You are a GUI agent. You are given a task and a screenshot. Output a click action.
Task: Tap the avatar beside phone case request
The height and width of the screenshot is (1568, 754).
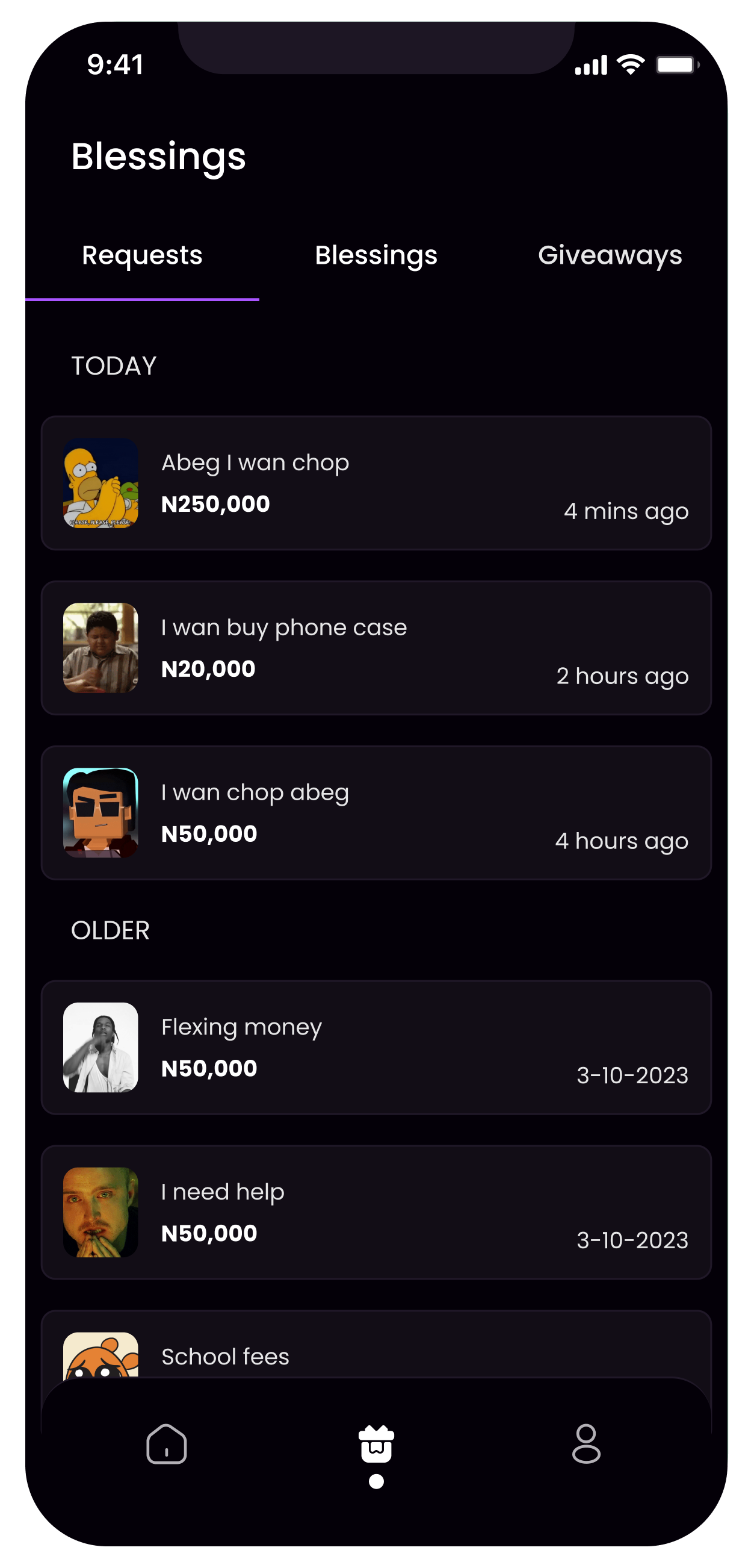(x=101, y=648)
